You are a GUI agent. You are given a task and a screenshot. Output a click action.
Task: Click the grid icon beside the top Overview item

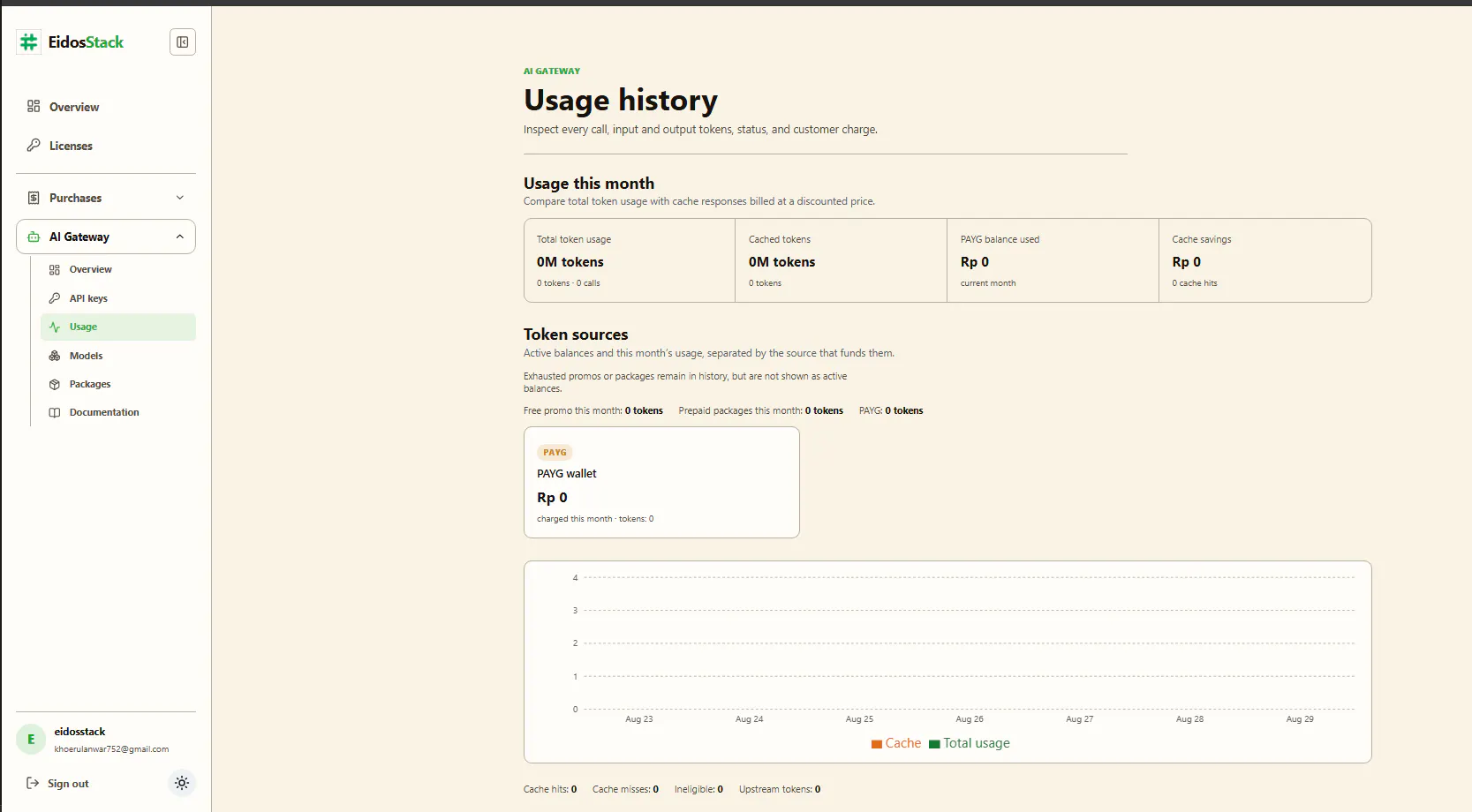point(34,107)
